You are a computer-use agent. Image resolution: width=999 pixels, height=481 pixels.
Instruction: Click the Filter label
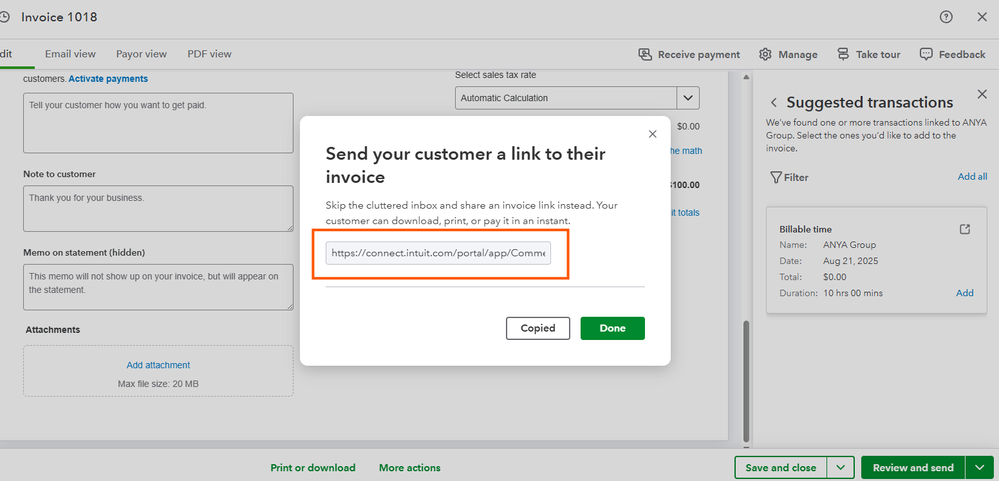pos(796,177)
